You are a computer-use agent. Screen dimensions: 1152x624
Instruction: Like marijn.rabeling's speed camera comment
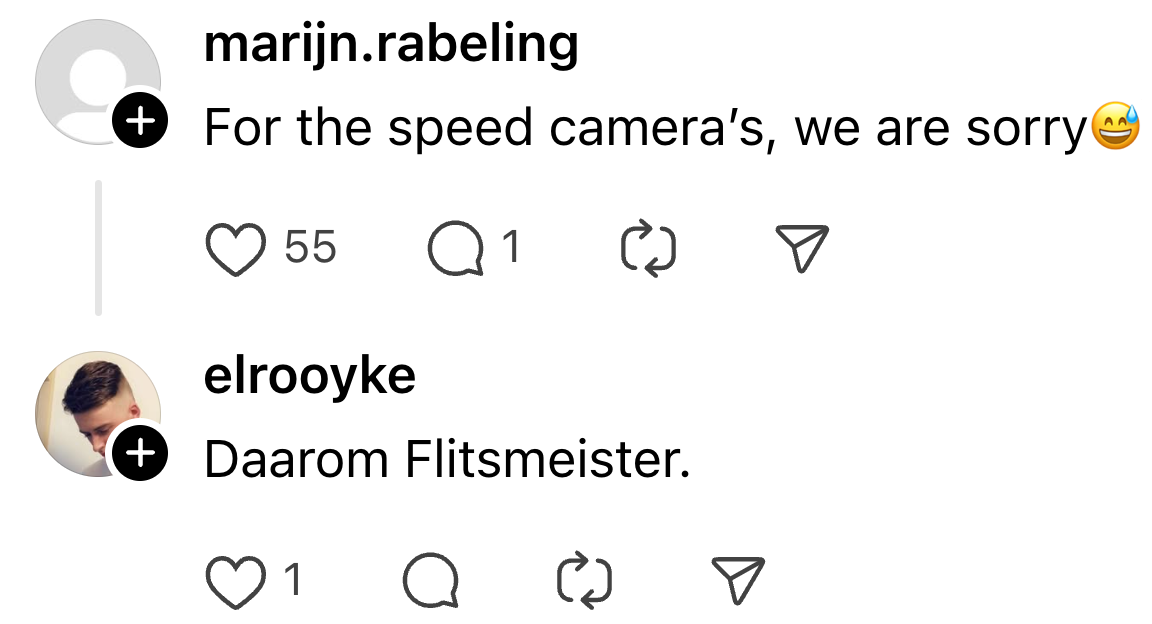[x=233, y=249]
